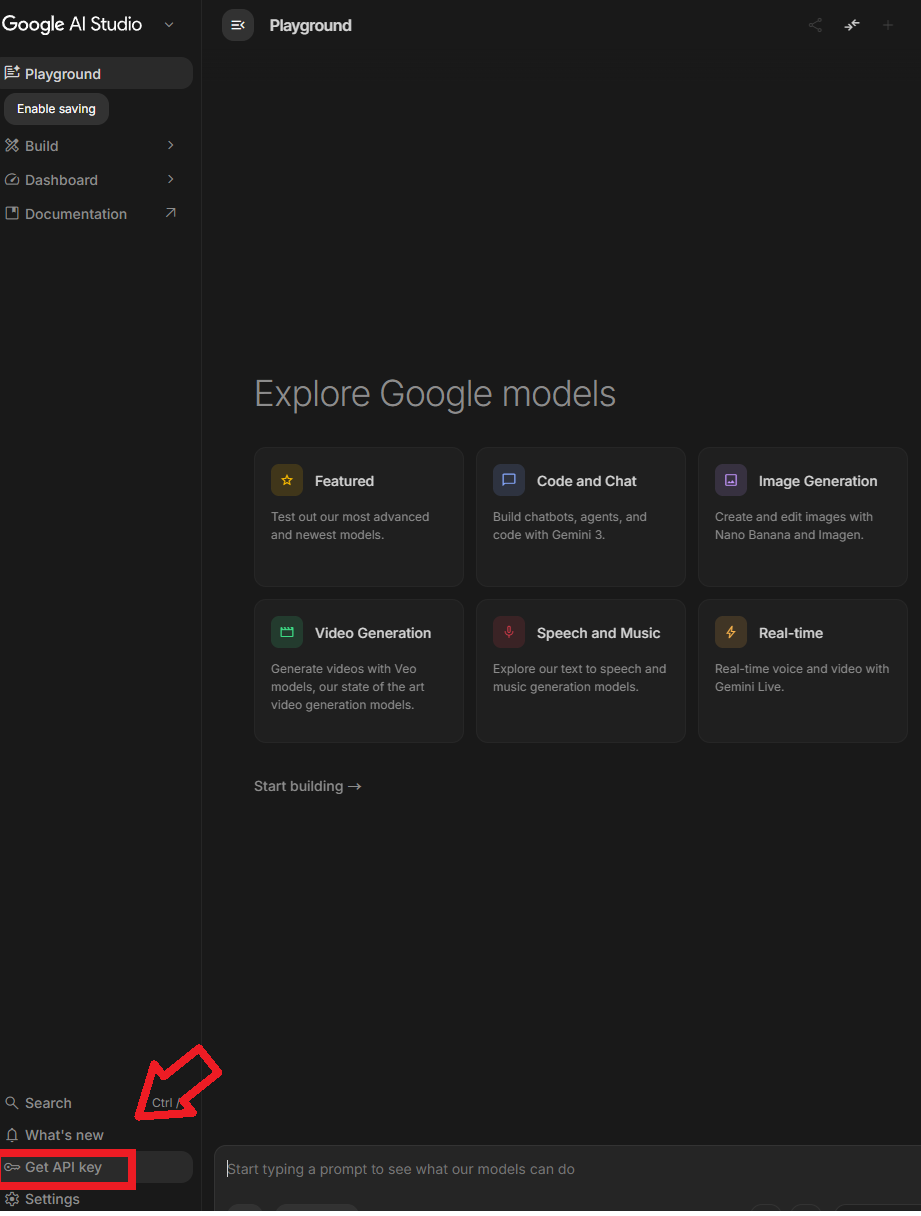The height and width of the screenshot is (1216, 921).
Task: Open dropdown next to Google AI Studio logo
Action: (169, 25)
